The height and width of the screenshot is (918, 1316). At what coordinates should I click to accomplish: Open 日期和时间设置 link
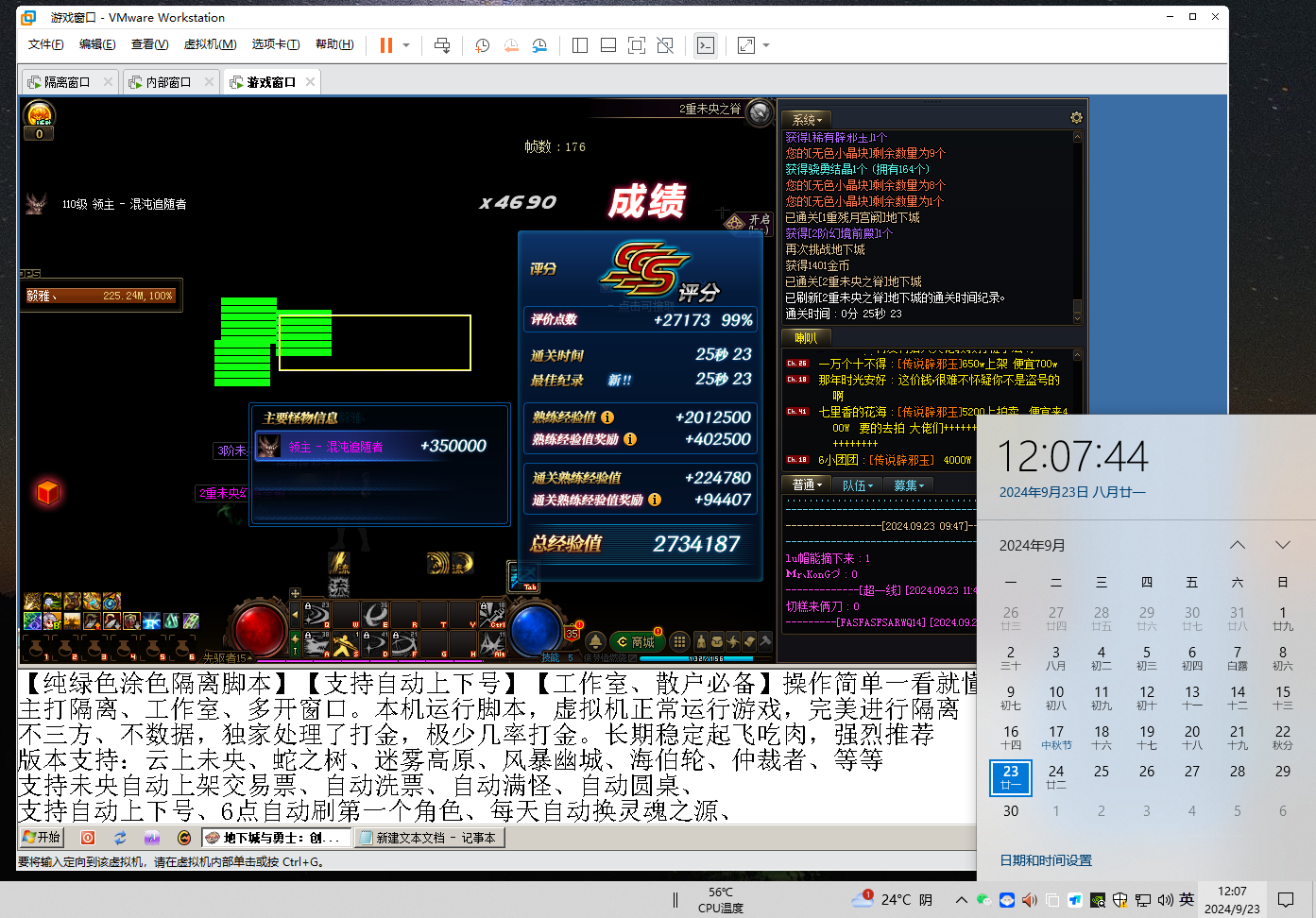(x=1046, y=860)
